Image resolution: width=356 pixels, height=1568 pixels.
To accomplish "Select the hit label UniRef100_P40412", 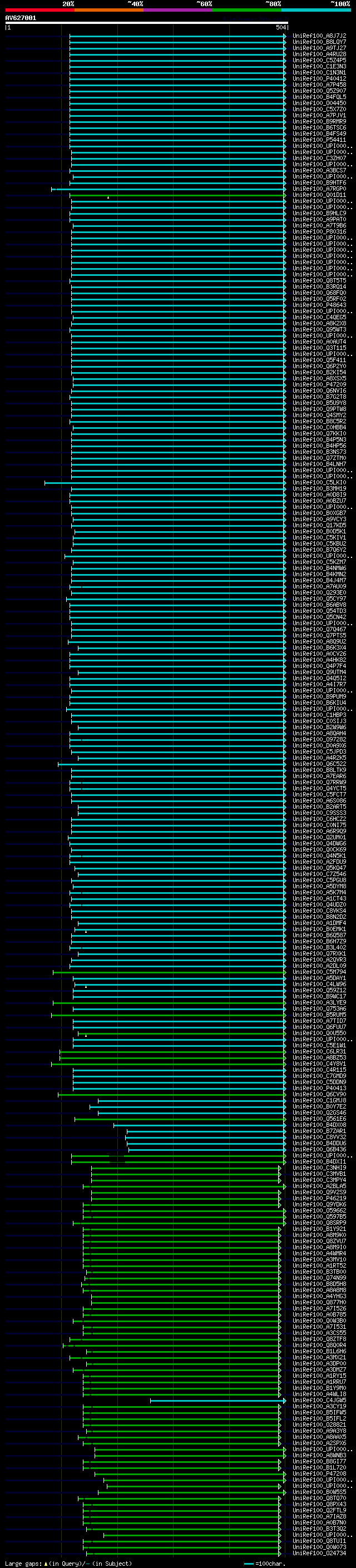I will tap(319, 78).
